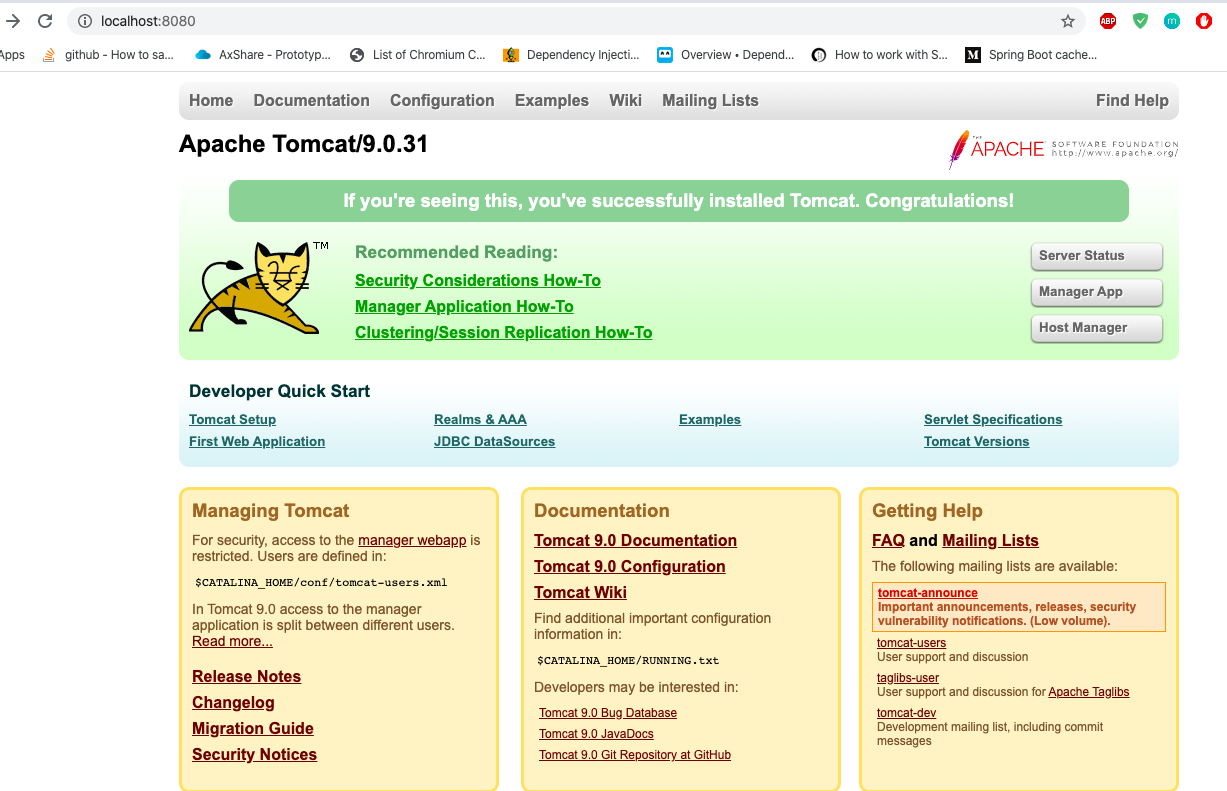The image size is (1227, 791).
Task: Click the Server Status button
Action: coord(1096,256)
